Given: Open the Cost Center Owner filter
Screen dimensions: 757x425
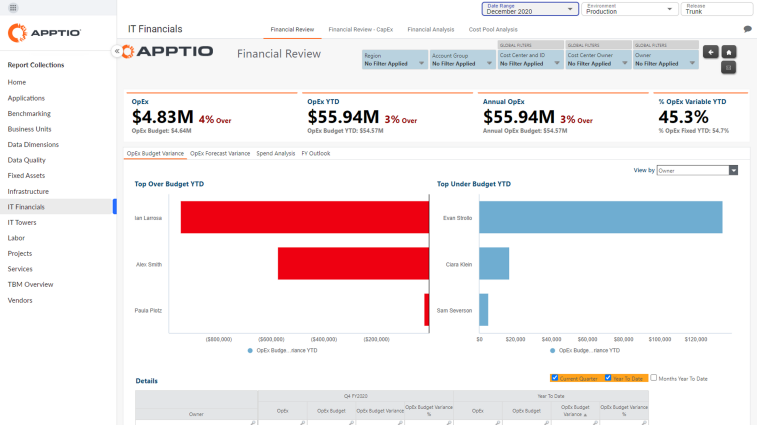Looking at the screenshot, I should (598, 59).
